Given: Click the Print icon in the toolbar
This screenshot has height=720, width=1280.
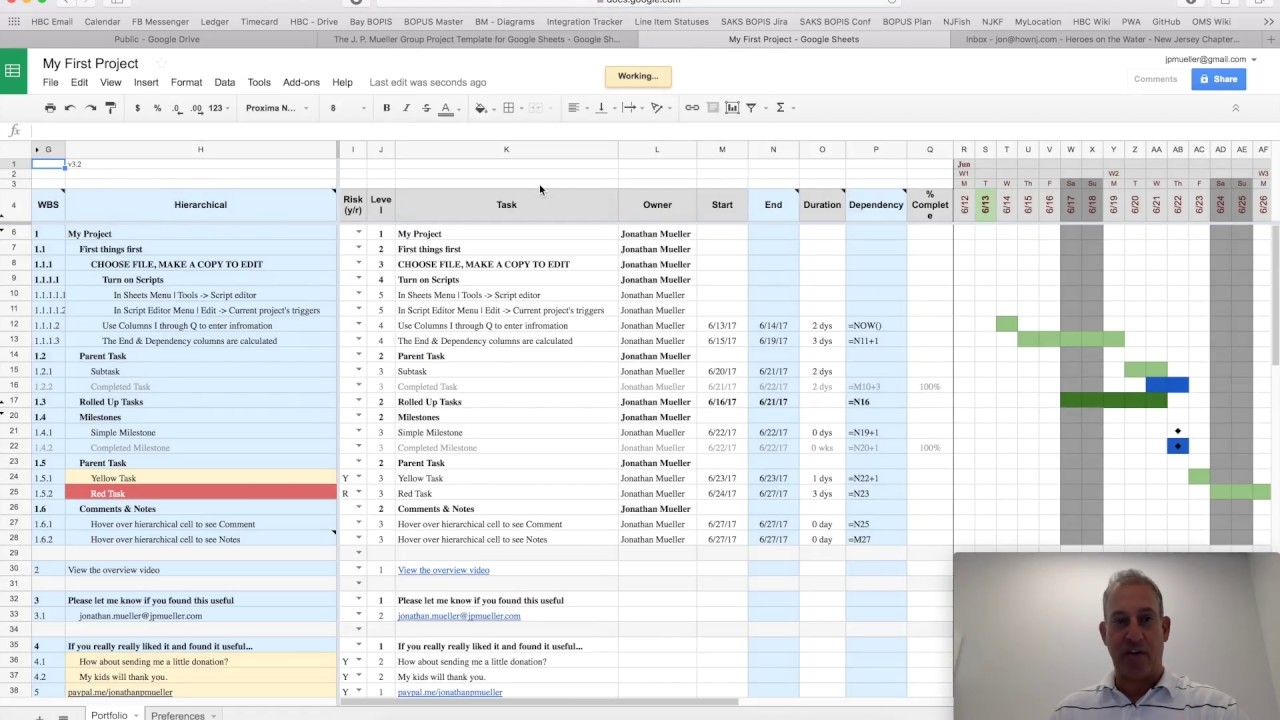Looking at the screenshot, I should coord(50,108).
